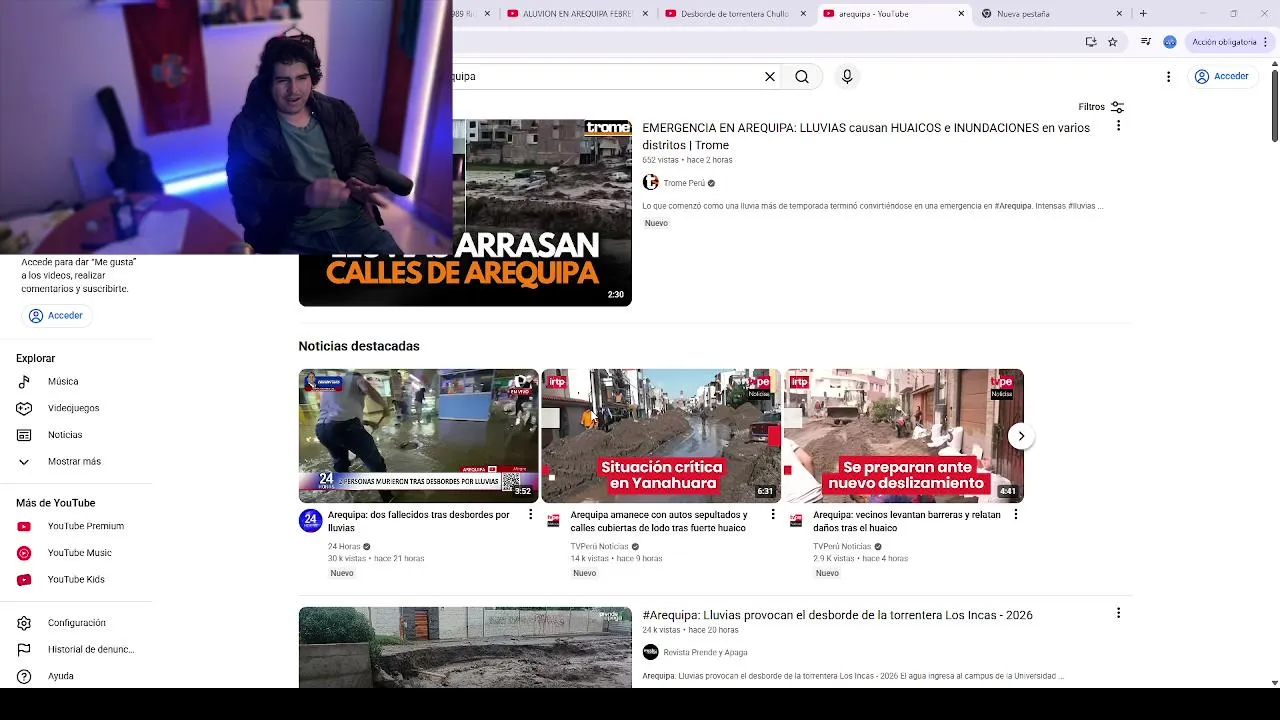This screenshot has width=1280, height=720.
Task: Open Lluvias provocan desborde Los Incas title
Action: click(837, 615)
